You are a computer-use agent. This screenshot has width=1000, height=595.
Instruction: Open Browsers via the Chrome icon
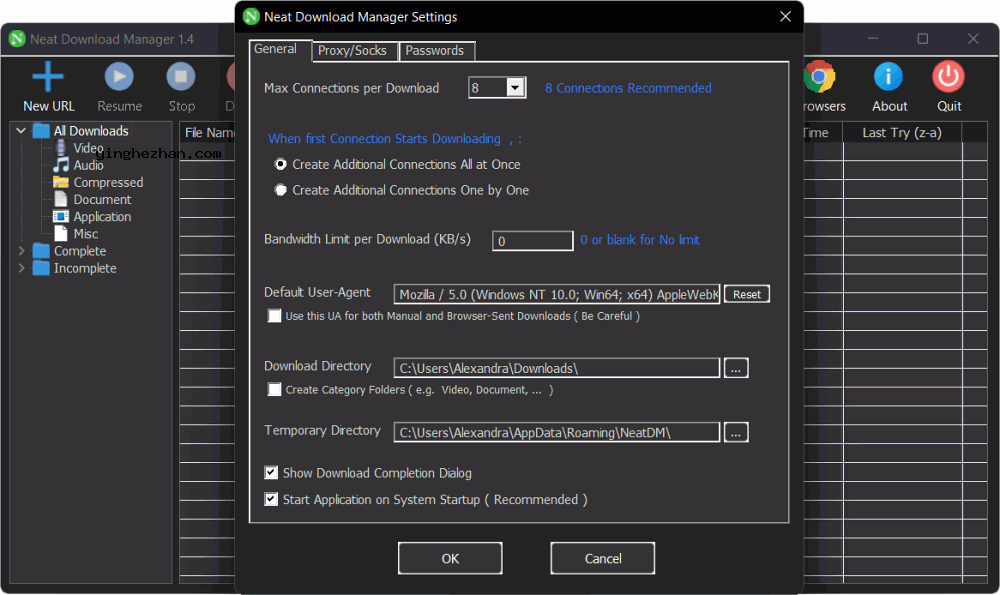click(819, 77)
